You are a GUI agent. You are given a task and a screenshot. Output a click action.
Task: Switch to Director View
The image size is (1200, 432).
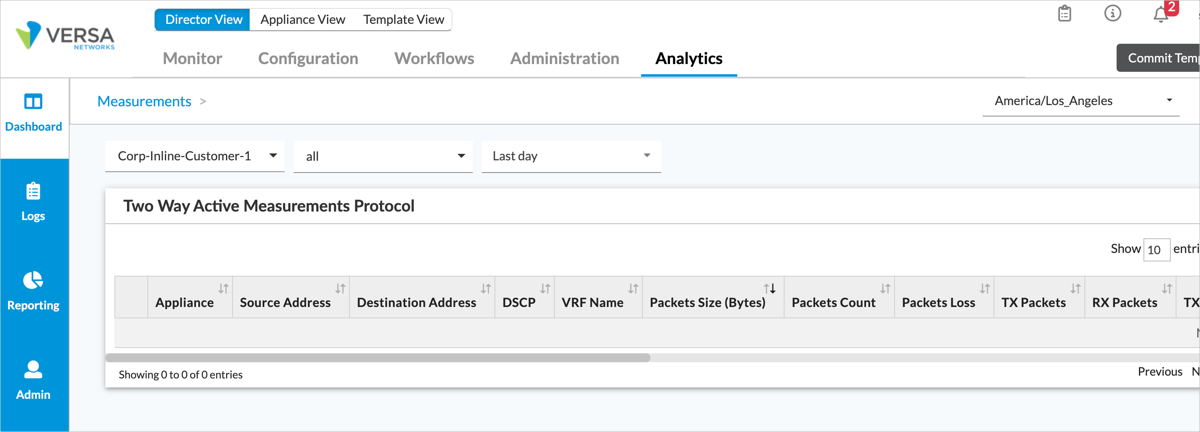coord(203,20)
